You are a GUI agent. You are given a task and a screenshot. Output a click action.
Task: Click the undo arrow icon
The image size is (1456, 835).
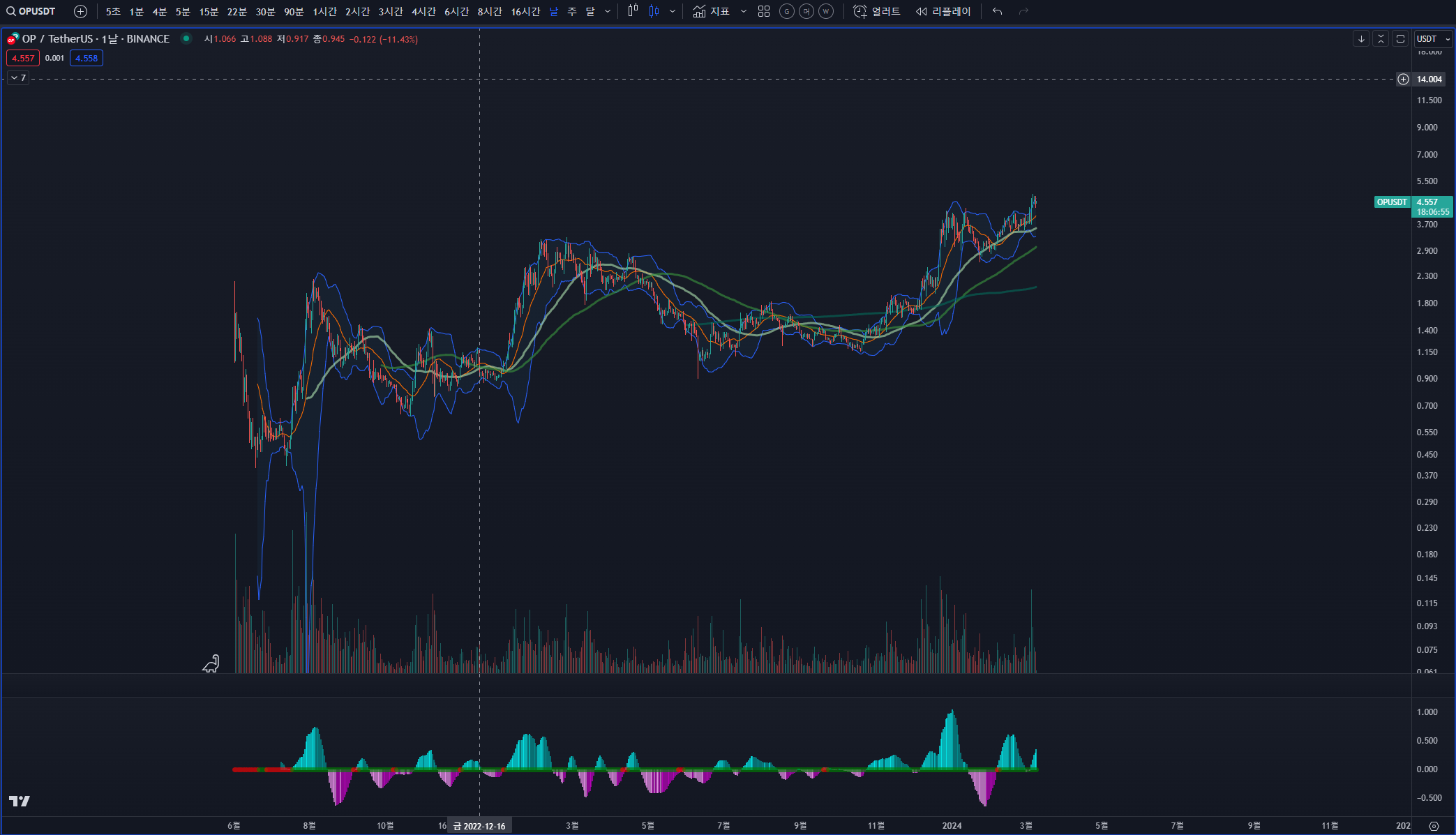(x=997, y=11)
